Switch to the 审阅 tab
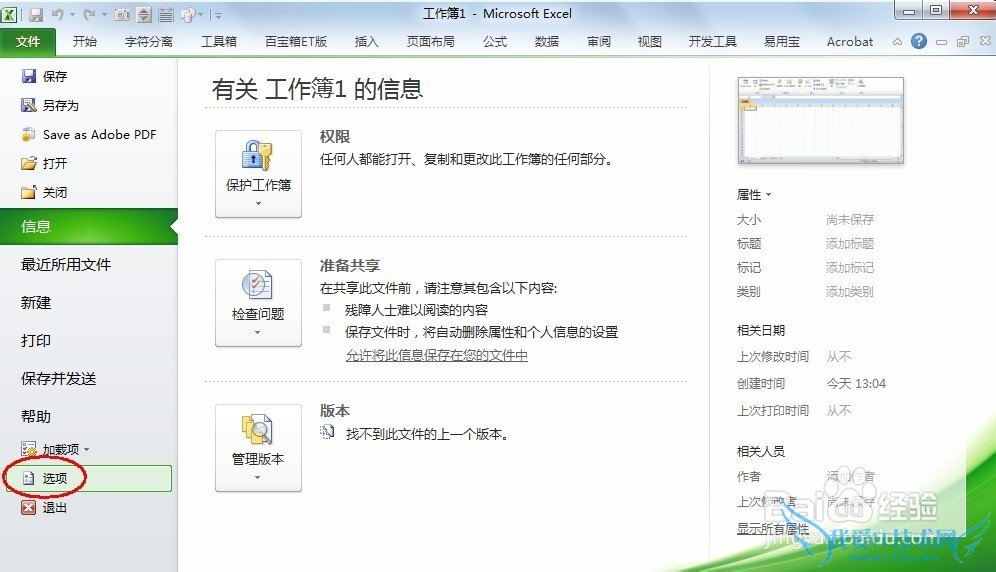 [599, 42]
